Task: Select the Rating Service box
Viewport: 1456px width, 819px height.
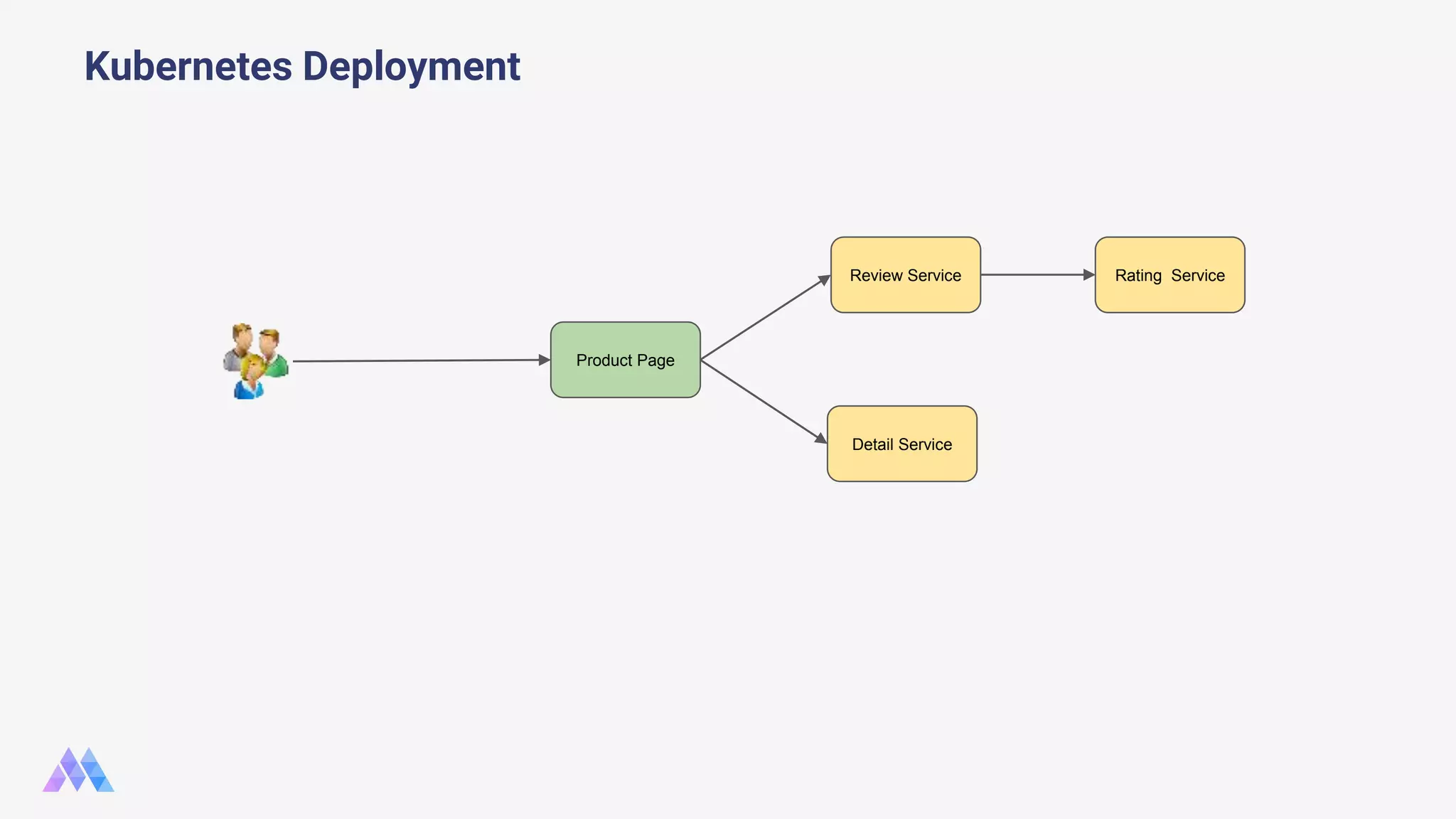Action: pyautogui.click(x=1169, y=275)
